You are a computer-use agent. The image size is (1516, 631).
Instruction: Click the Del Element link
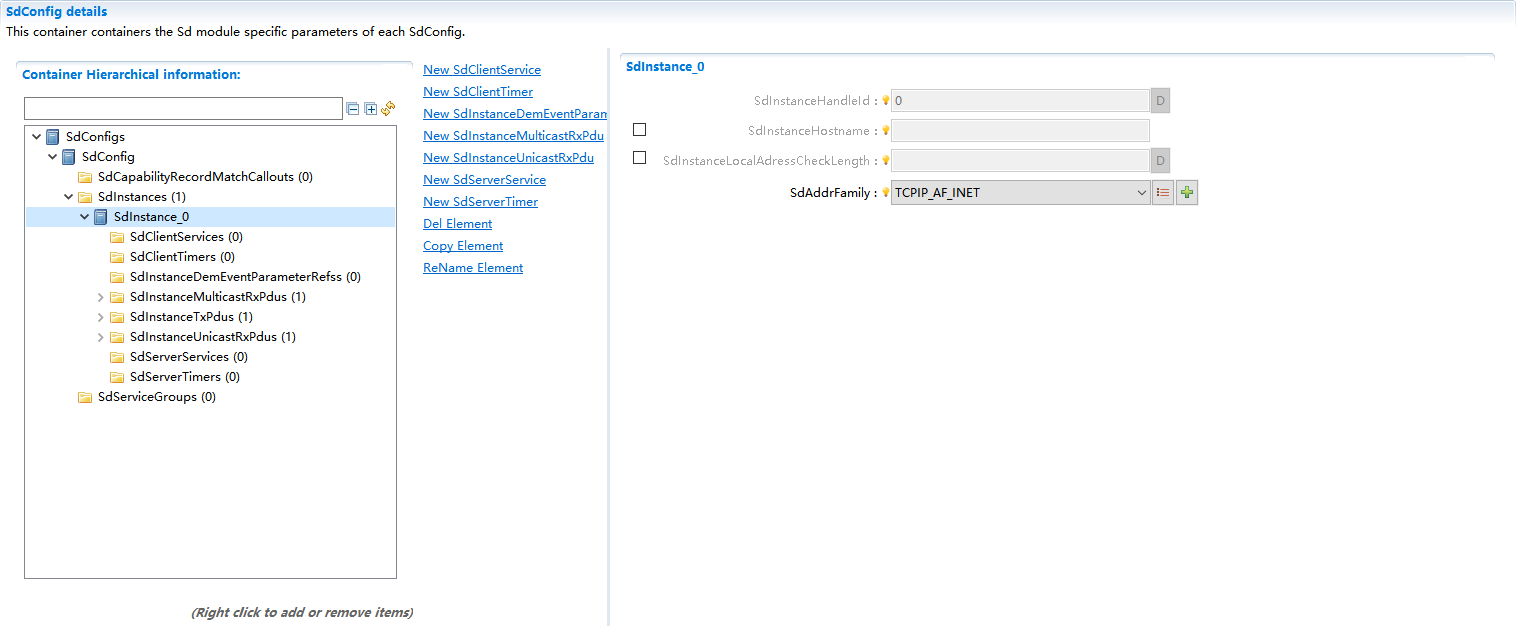point(457,223)
